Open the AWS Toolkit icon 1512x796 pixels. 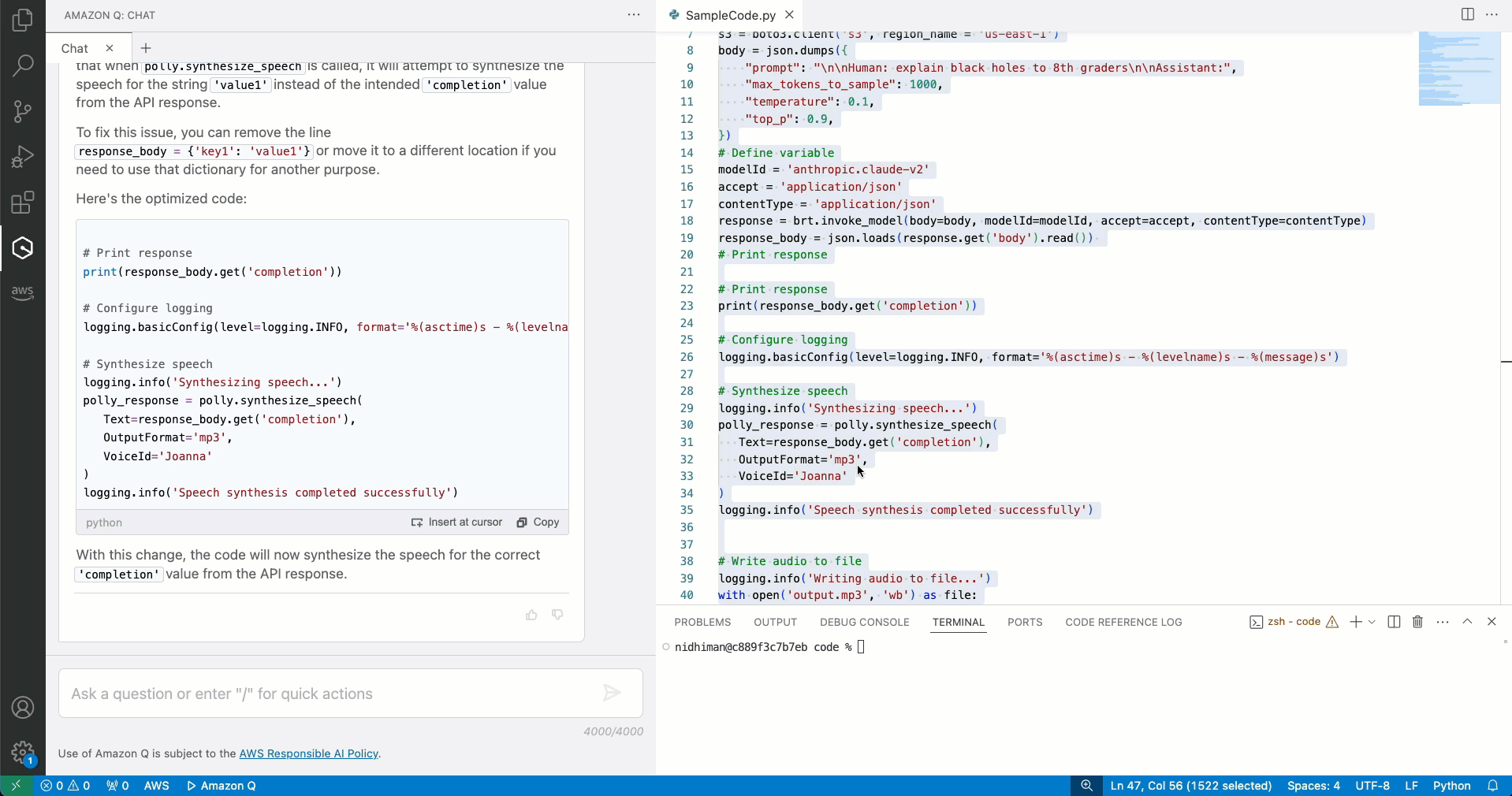point(23,292)
